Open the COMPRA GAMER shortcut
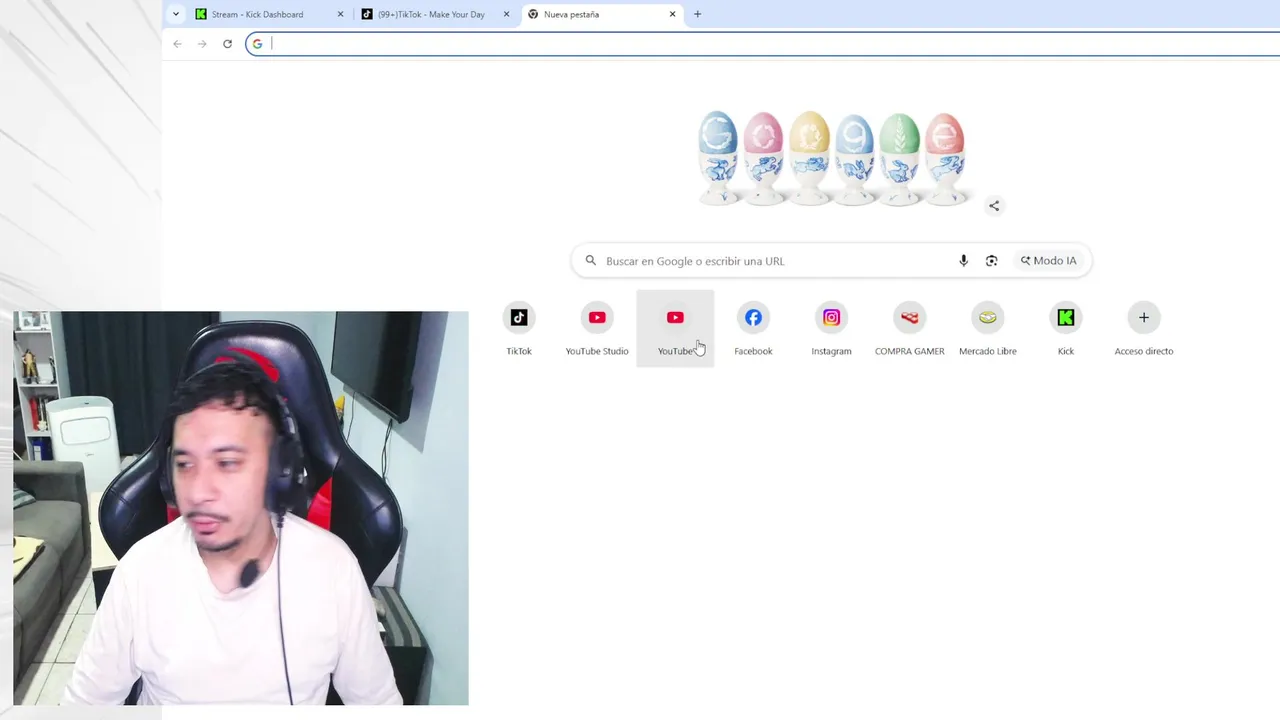Image resolution: width=1280 pixels, height=720 pixels. point(909,328)
